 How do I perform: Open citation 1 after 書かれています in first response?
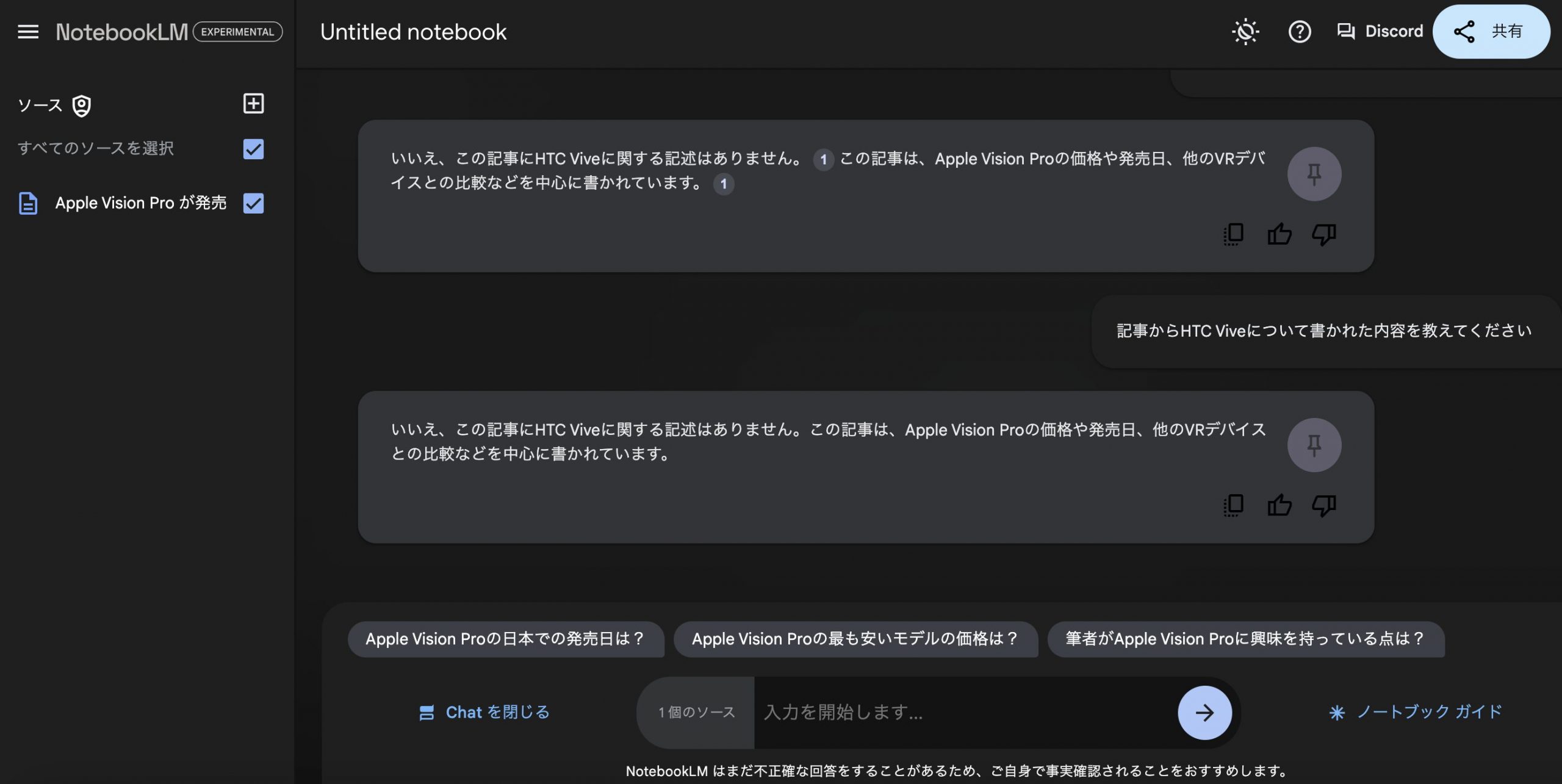click(x=723, y=184)
